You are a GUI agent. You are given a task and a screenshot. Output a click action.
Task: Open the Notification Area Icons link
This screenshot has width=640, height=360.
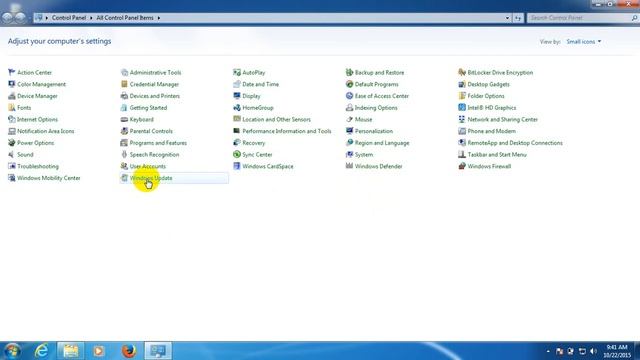(46, 131)
